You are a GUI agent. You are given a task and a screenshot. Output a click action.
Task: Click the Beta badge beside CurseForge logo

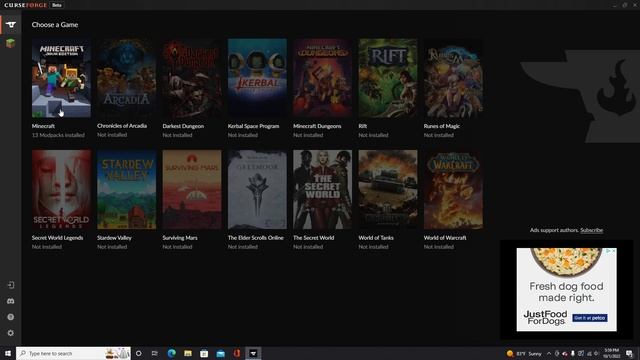tap(57, 5)
